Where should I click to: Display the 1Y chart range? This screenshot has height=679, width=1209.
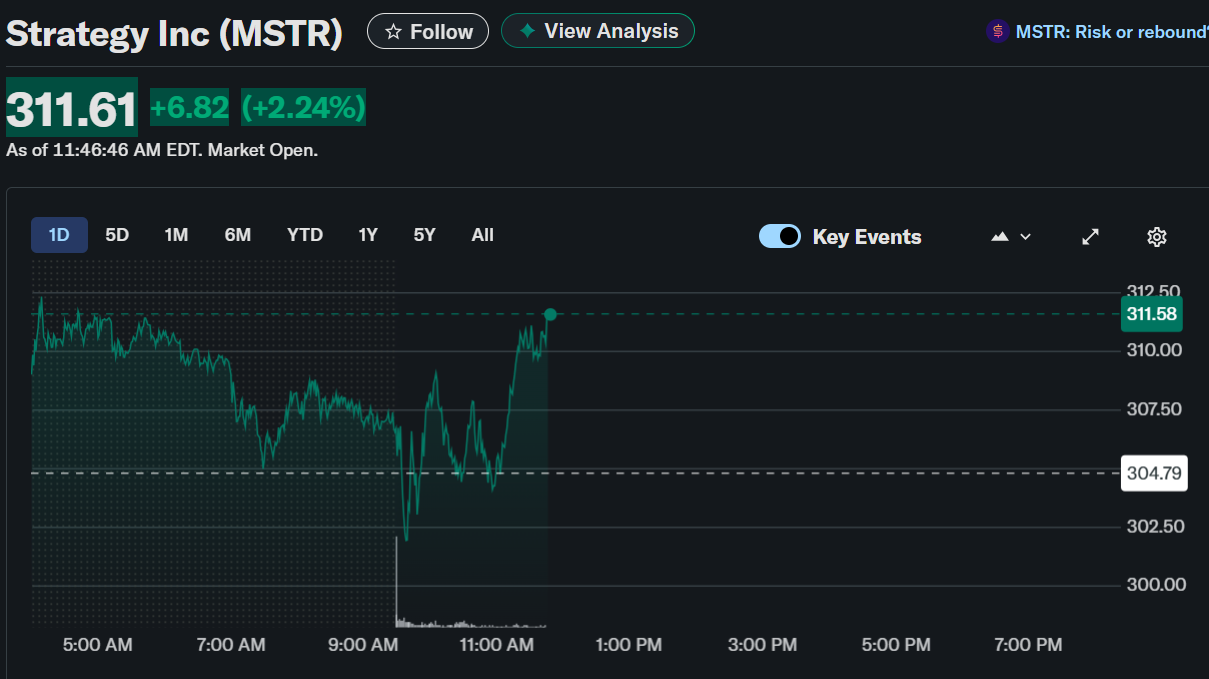click(368, 235)
